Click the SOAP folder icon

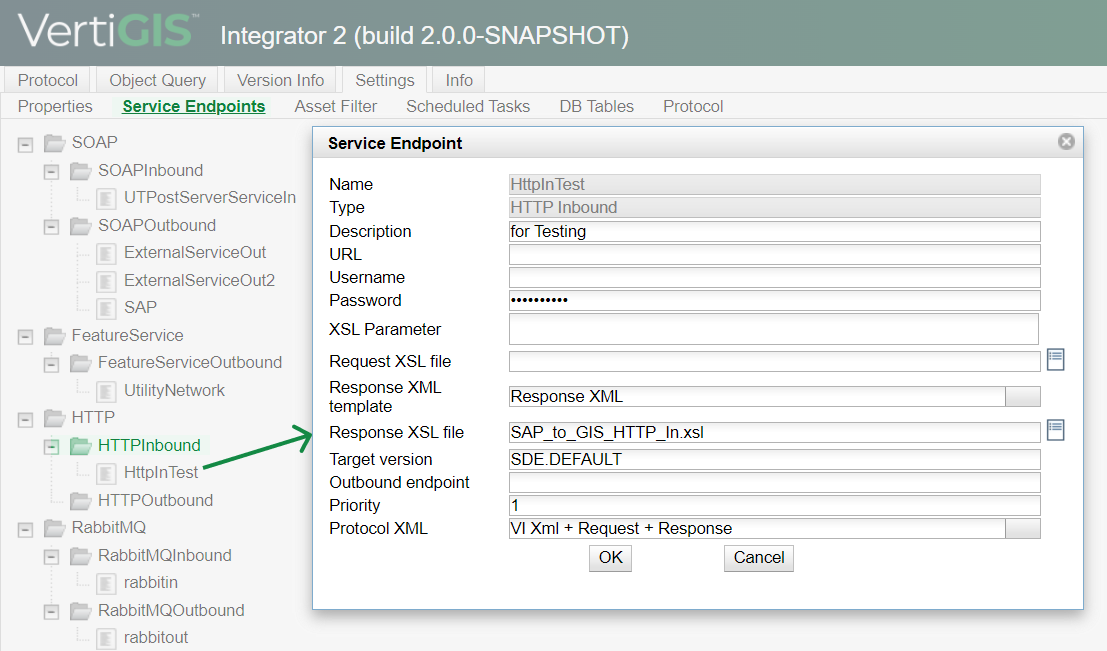point(54,143)
